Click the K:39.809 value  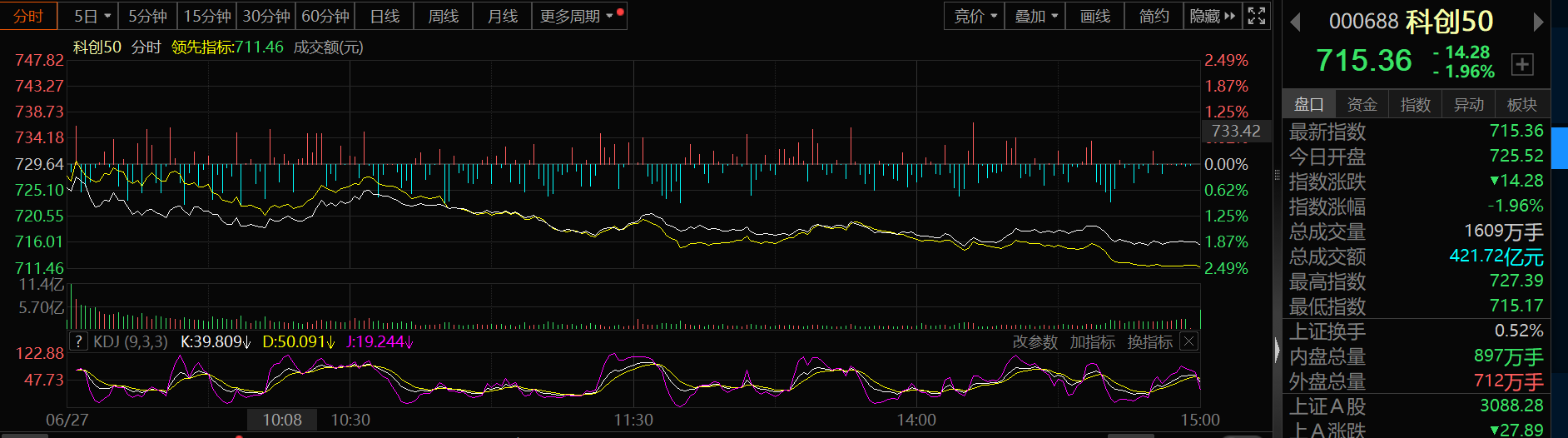(x=216, y=341)
